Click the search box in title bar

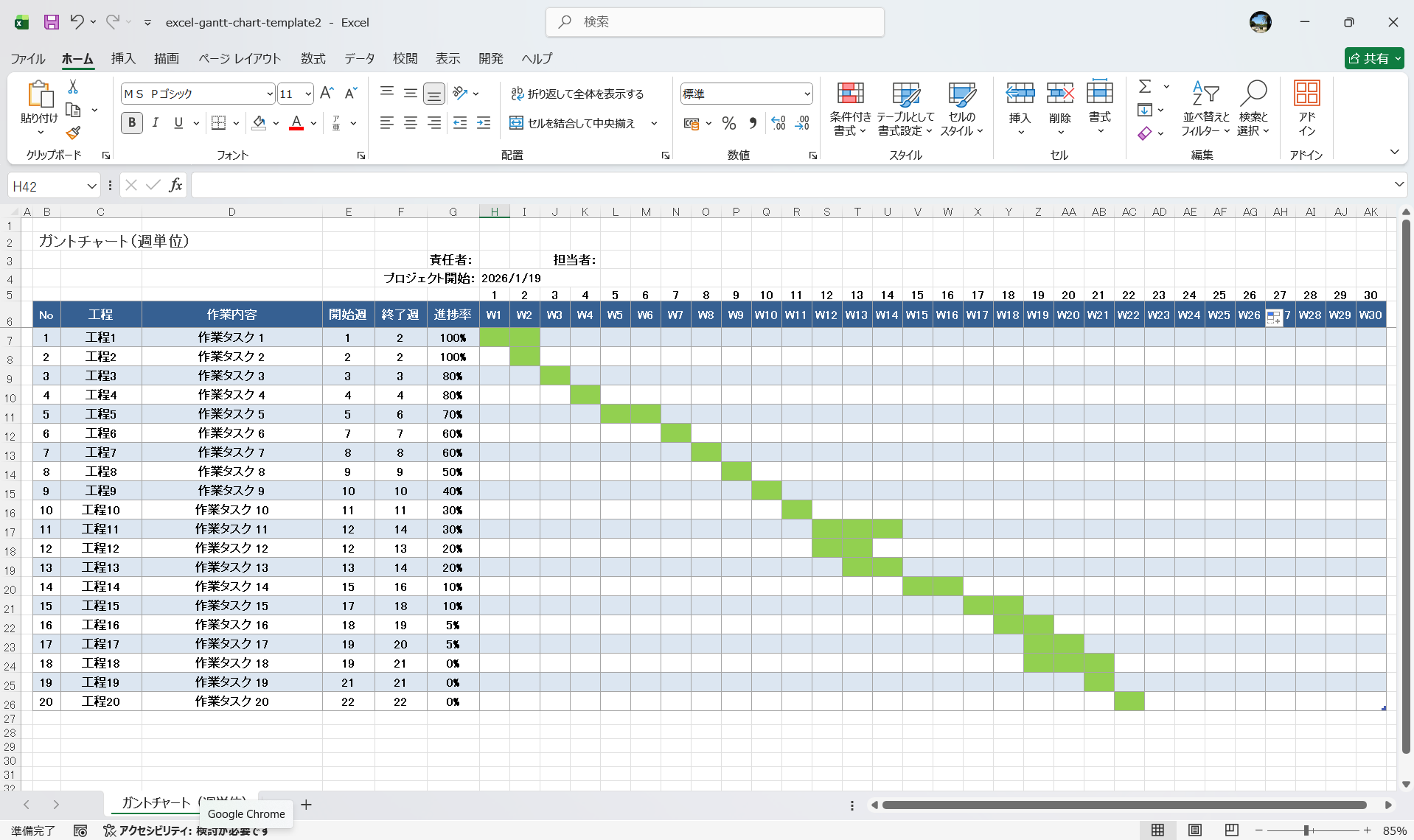click(x=715, y=22)
